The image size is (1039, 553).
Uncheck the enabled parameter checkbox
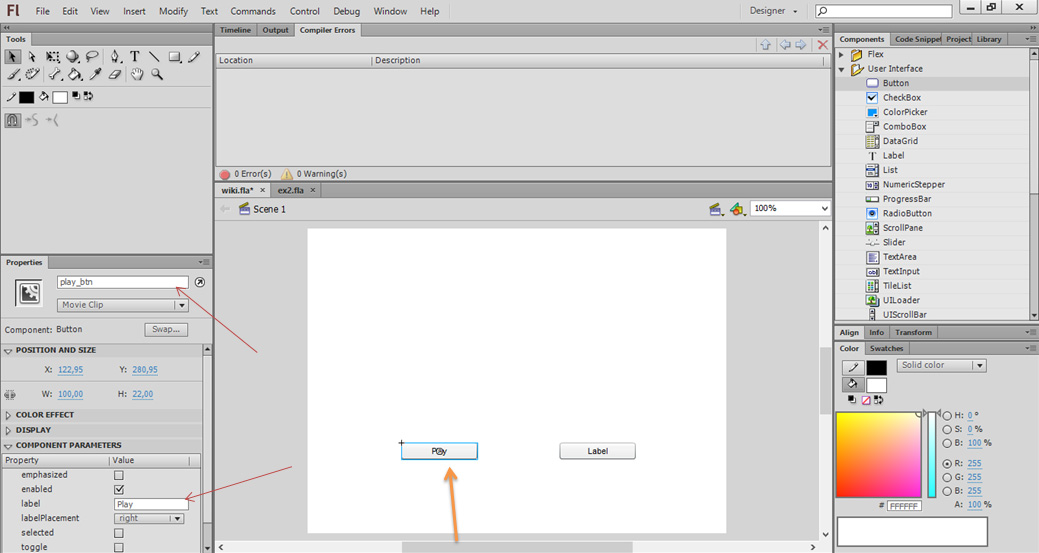pos(119,490)
